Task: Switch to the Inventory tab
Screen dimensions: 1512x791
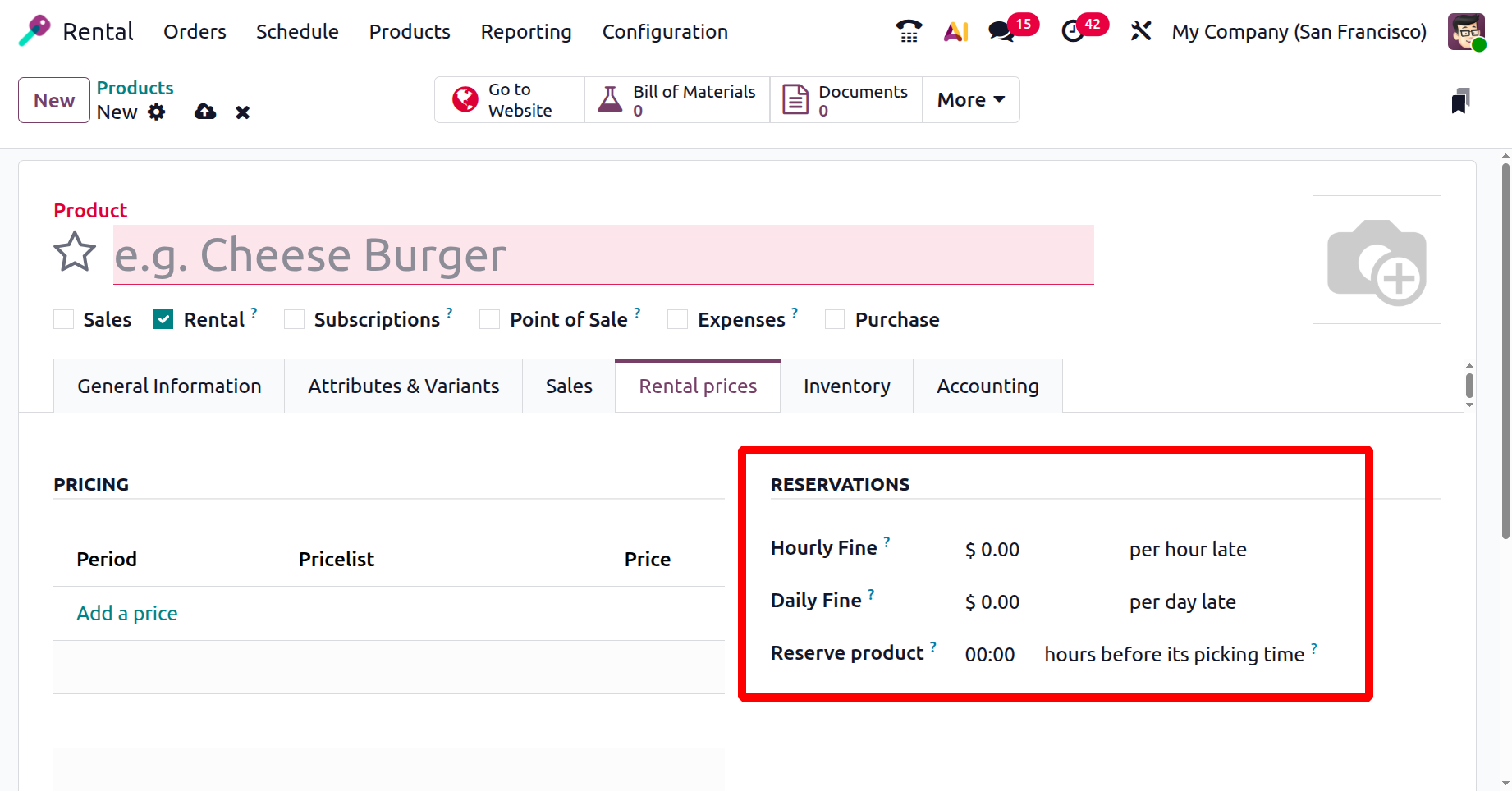Action: point(846,386)
